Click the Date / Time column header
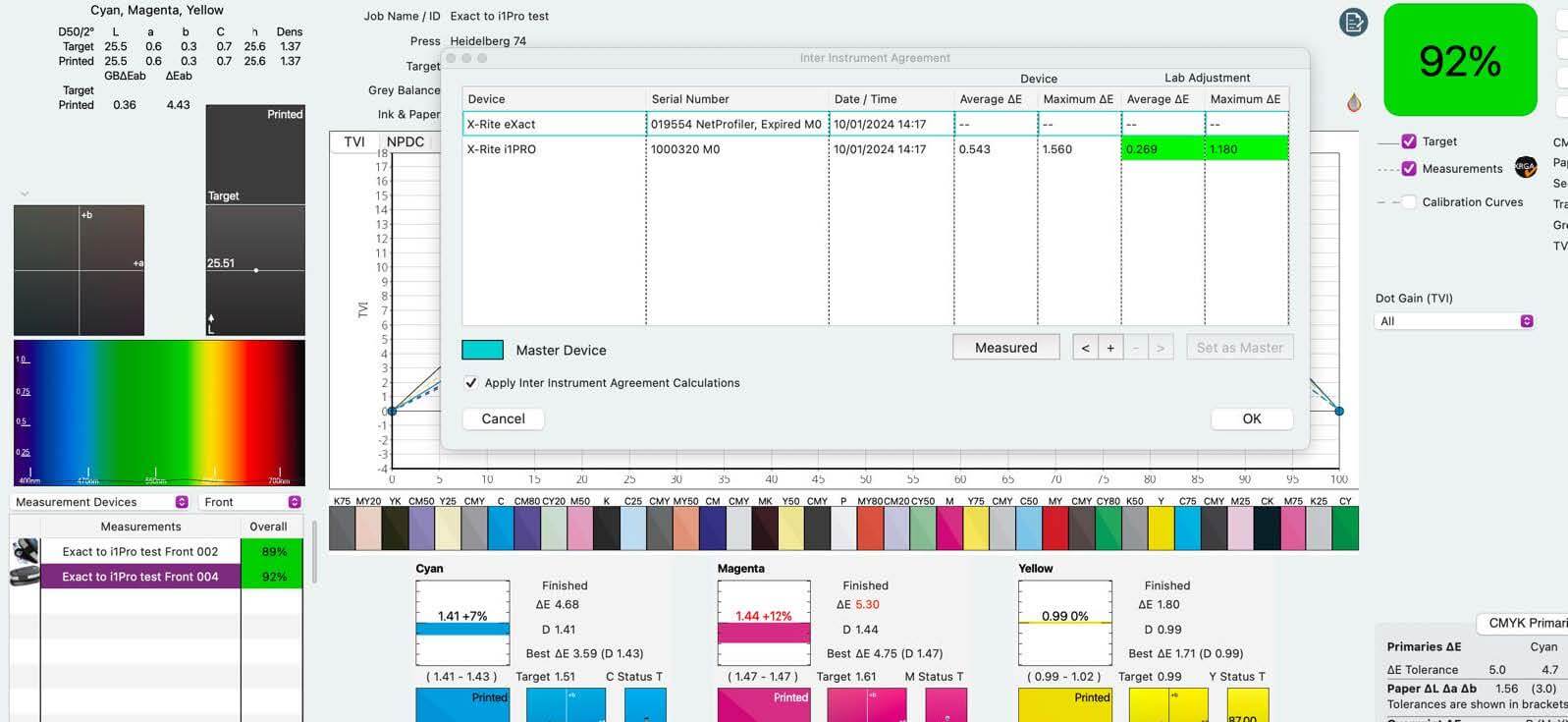Screen dimensions: 1568x722 click(892, 99)
